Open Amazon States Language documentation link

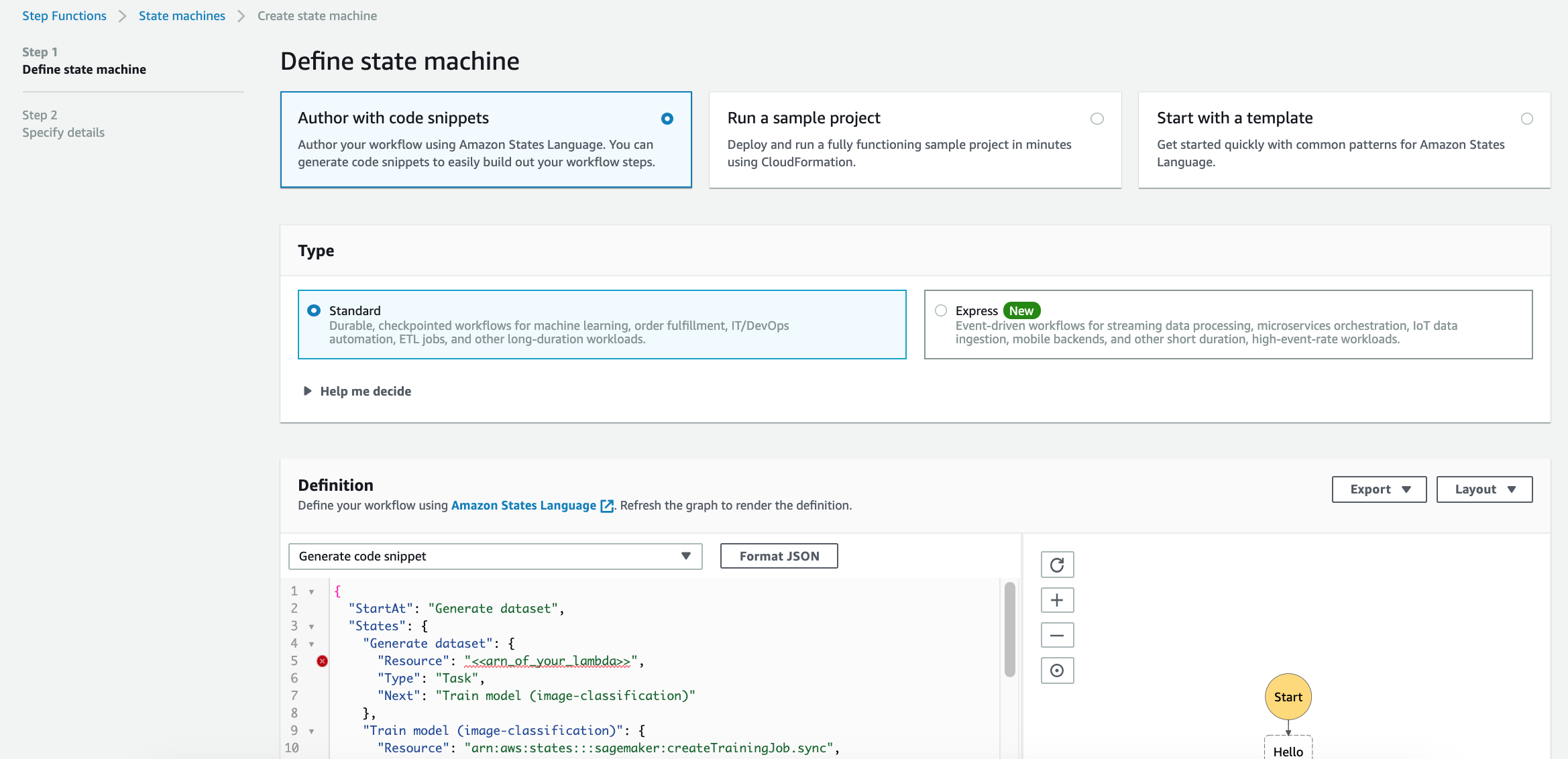(x=523, y=506)
